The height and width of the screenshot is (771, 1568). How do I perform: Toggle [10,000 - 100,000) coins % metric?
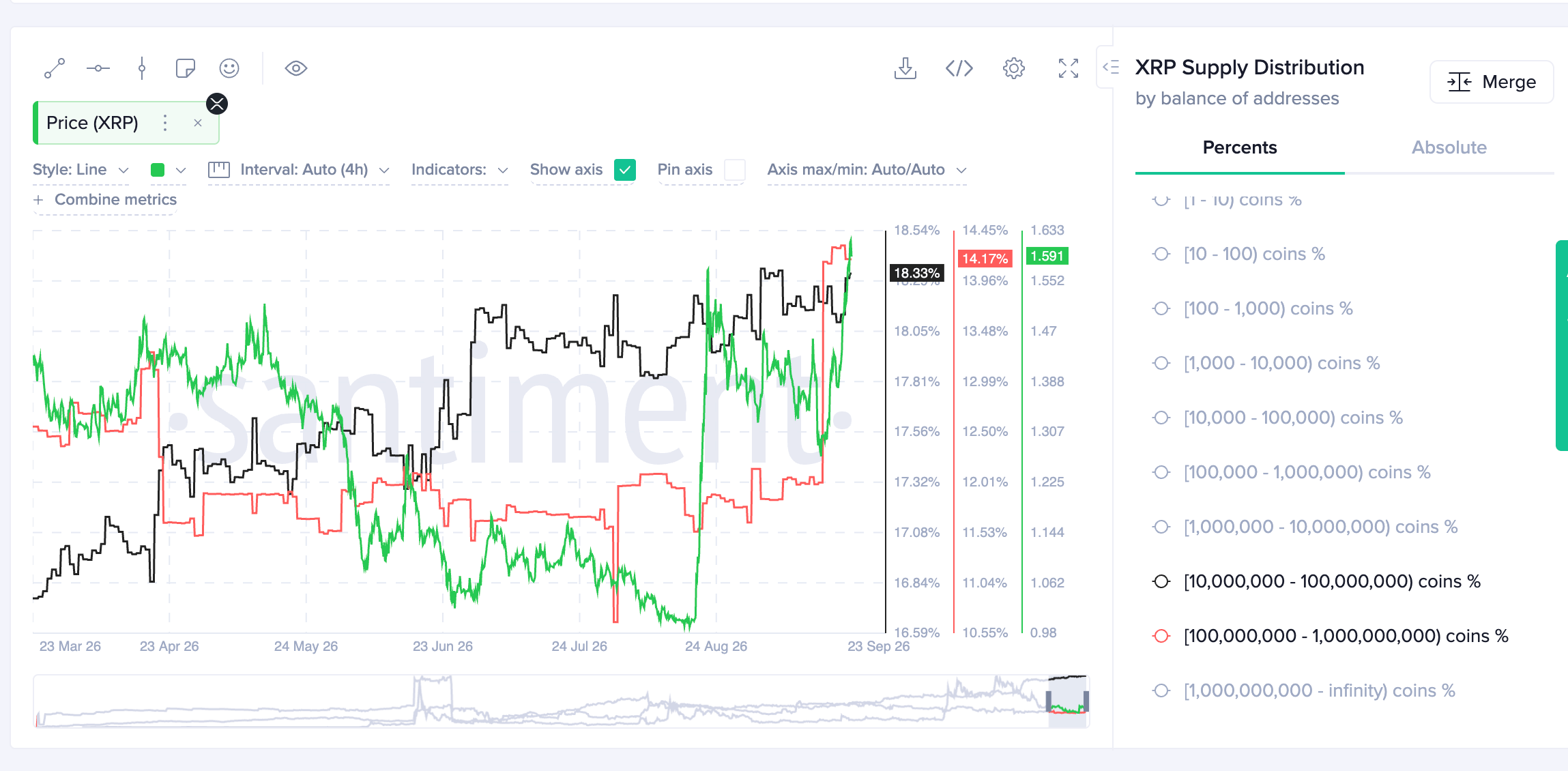pyautogui.click(x=1277, y=418)
